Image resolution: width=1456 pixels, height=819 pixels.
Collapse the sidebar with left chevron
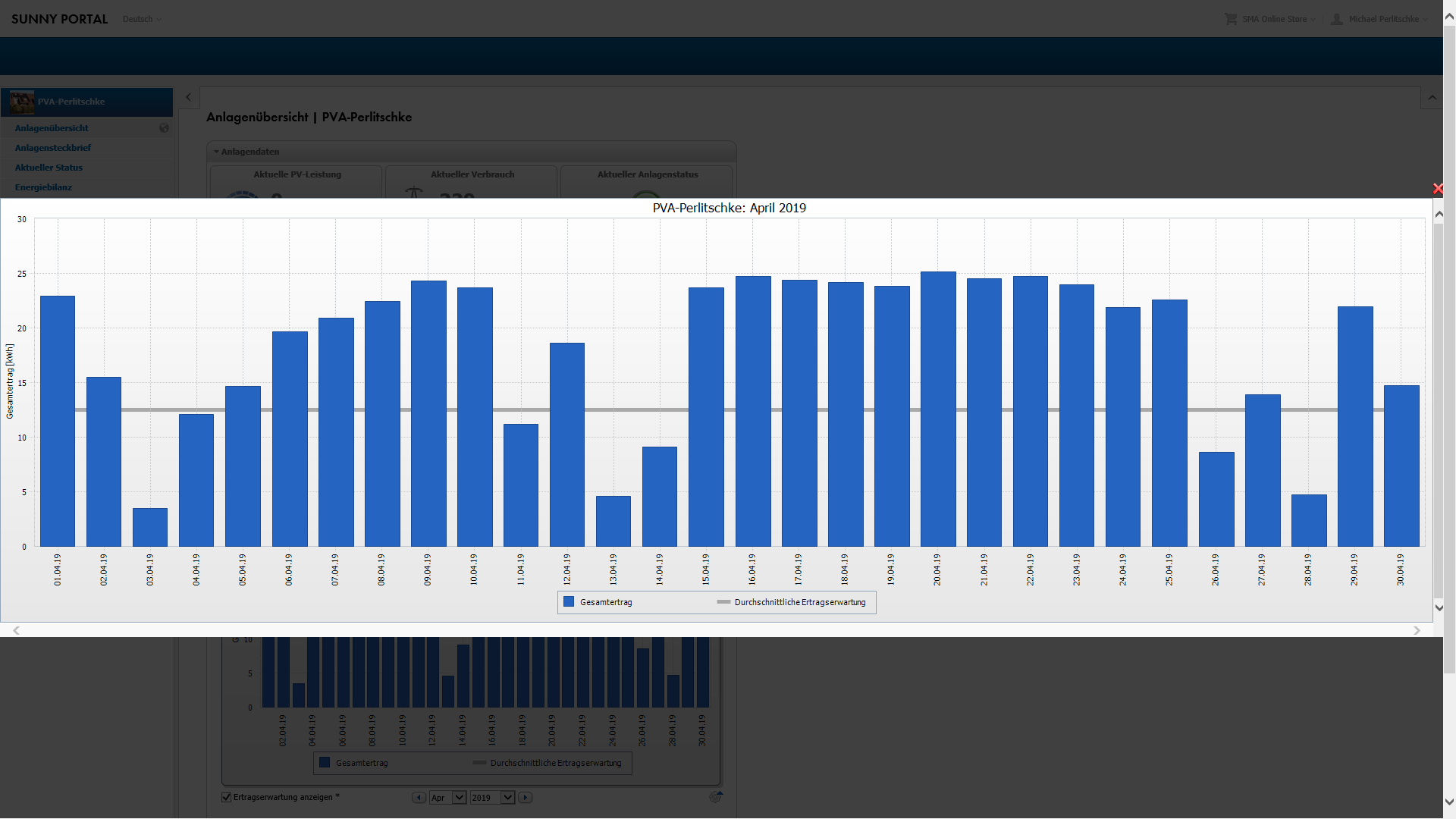pyautogui.click(x=189, y=97)
